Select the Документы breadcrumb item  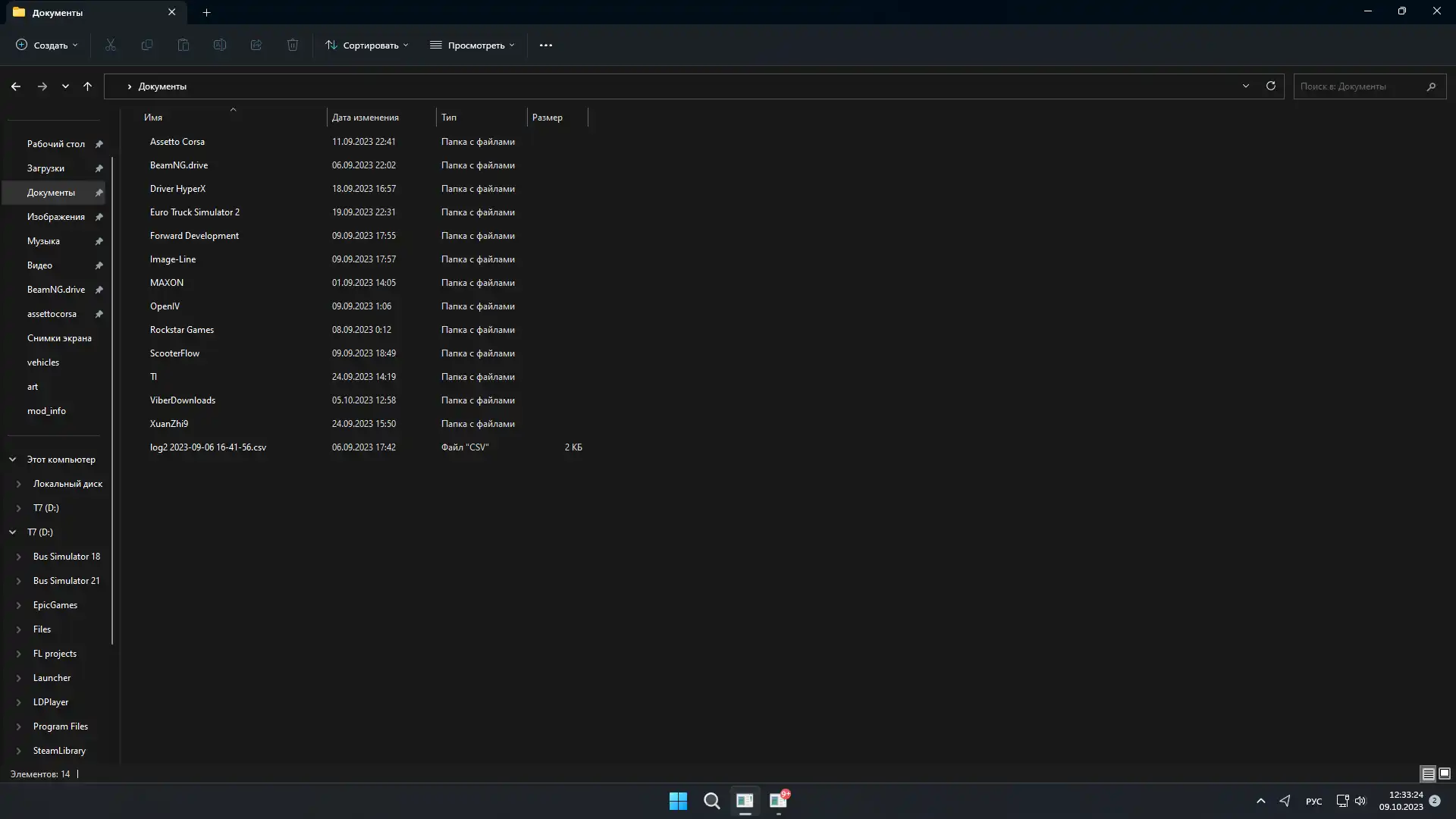(x=162, y=86)
